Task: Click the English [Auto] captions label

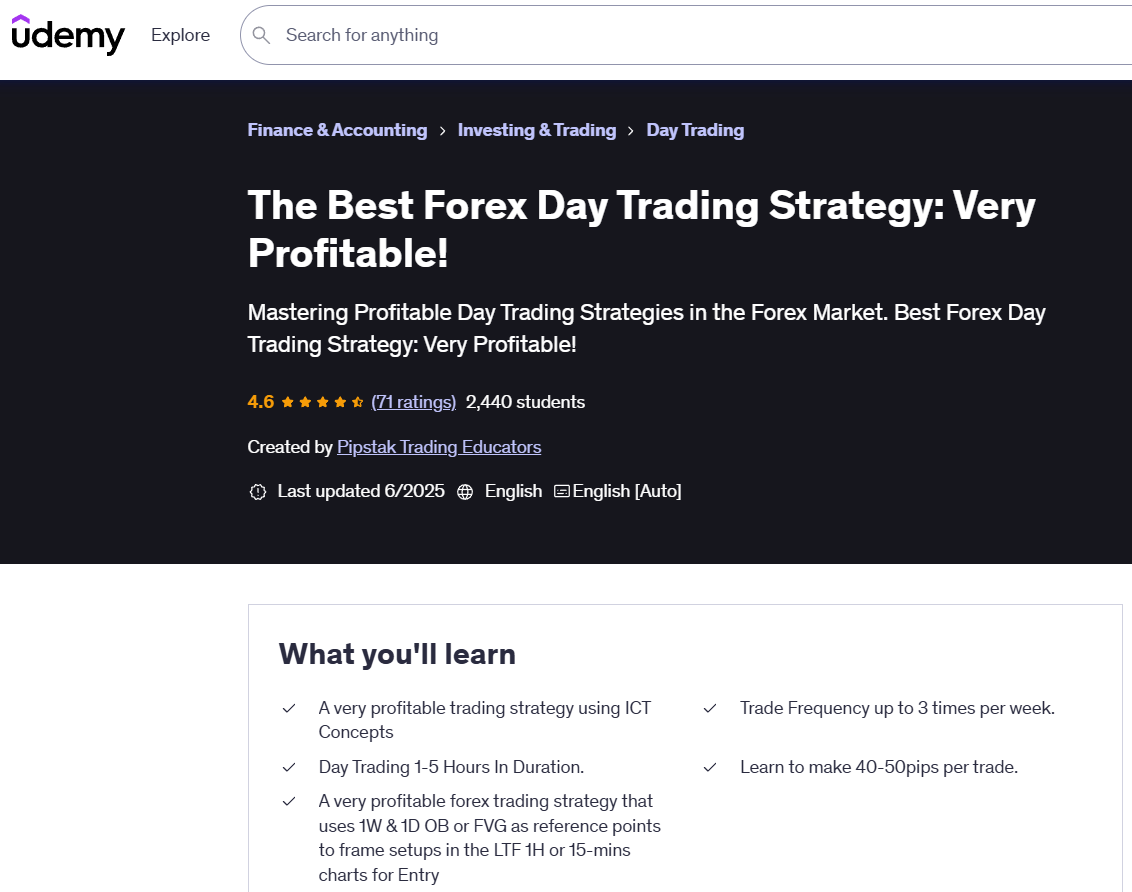Action: (627, 491)
